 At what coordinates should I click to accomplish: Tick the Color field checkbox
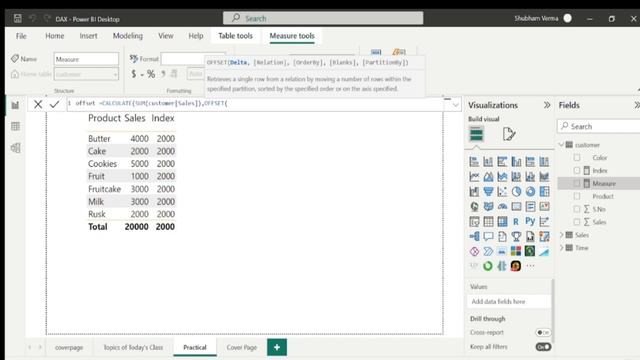pyautogui.click(x=577, y=158)
